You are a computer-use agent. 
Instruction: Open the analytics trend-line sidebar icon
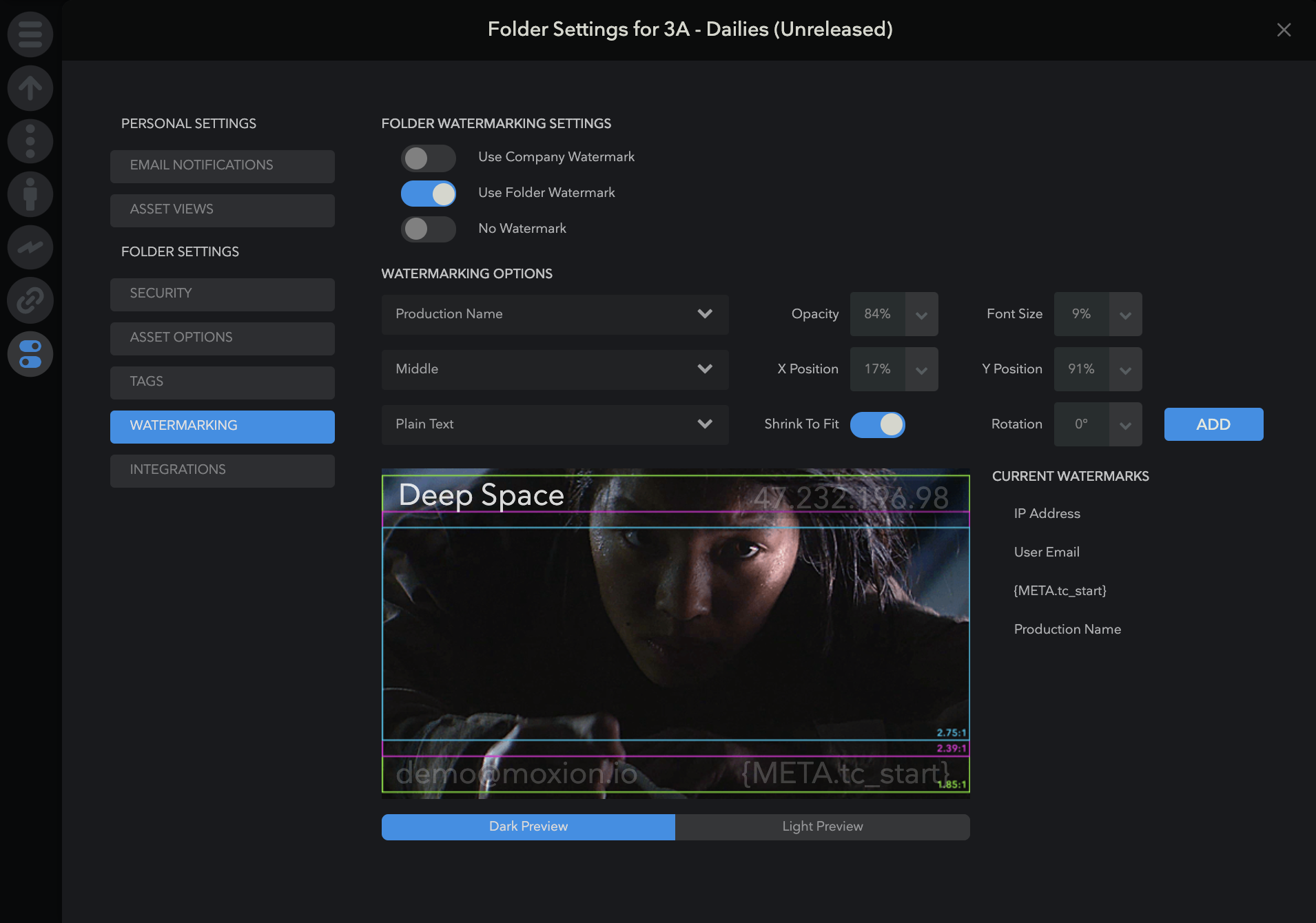[30, 247]
